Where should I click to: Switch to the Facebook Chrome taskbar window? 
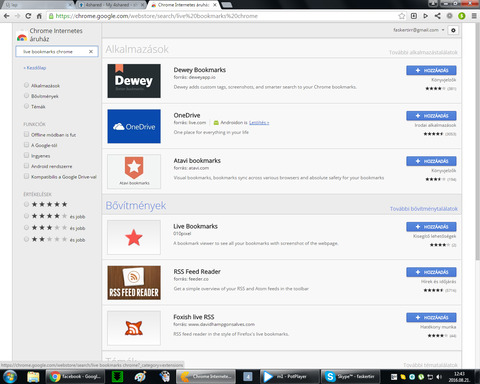tap(75, 377)
